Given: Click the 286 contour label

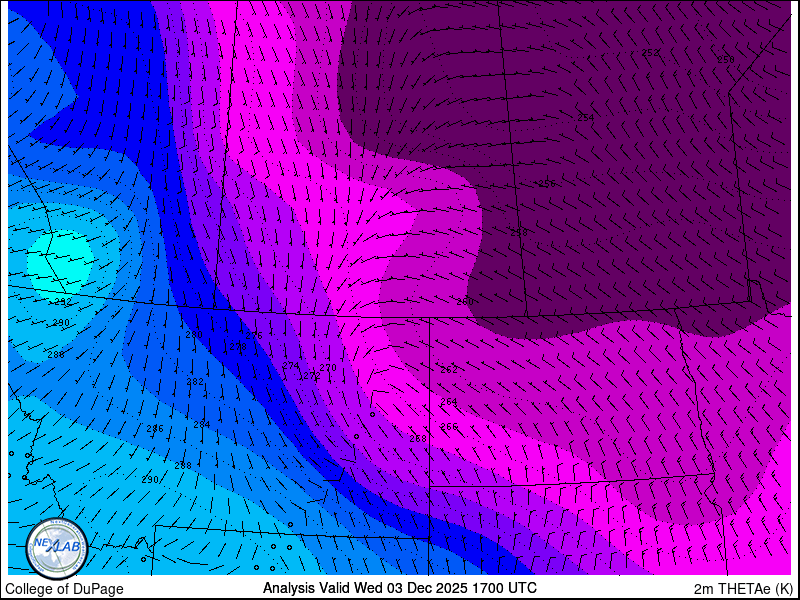Looking at the screenshot, I should pos(155,429).
